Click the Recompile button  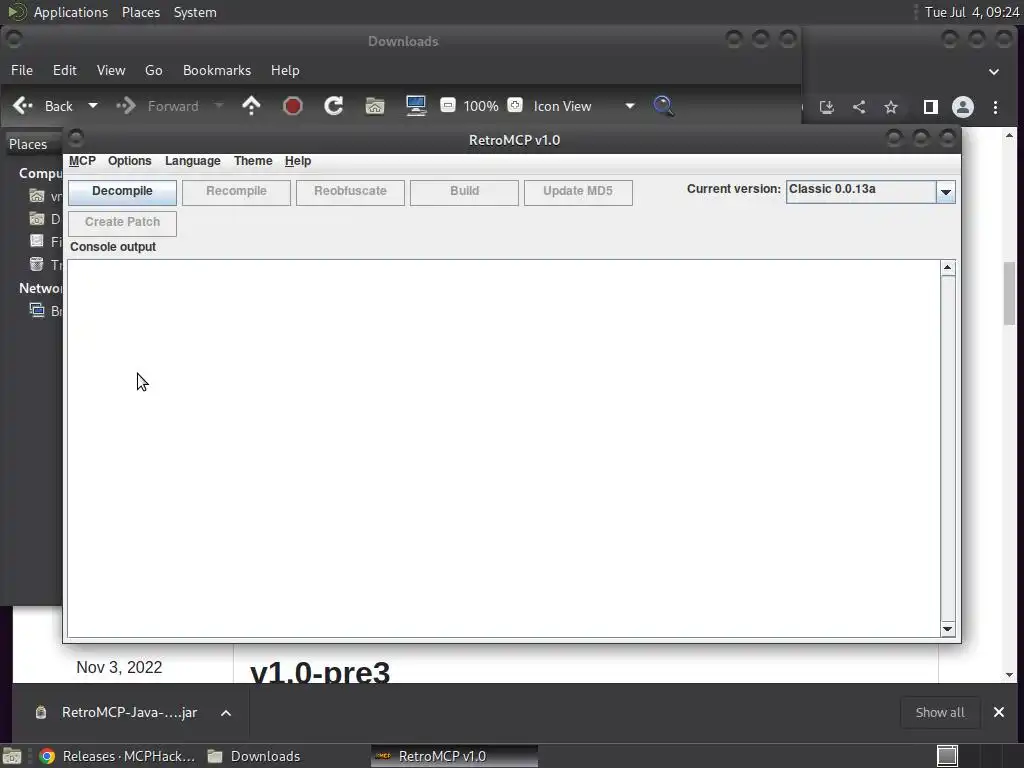pyautogui.click(x=236, y=192)
